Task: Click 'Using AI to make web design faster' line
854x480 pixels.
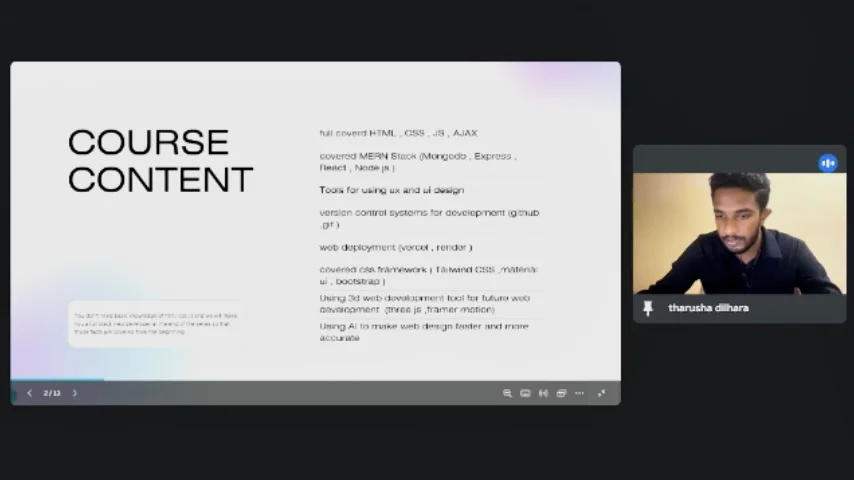Action: pos(424,332)
